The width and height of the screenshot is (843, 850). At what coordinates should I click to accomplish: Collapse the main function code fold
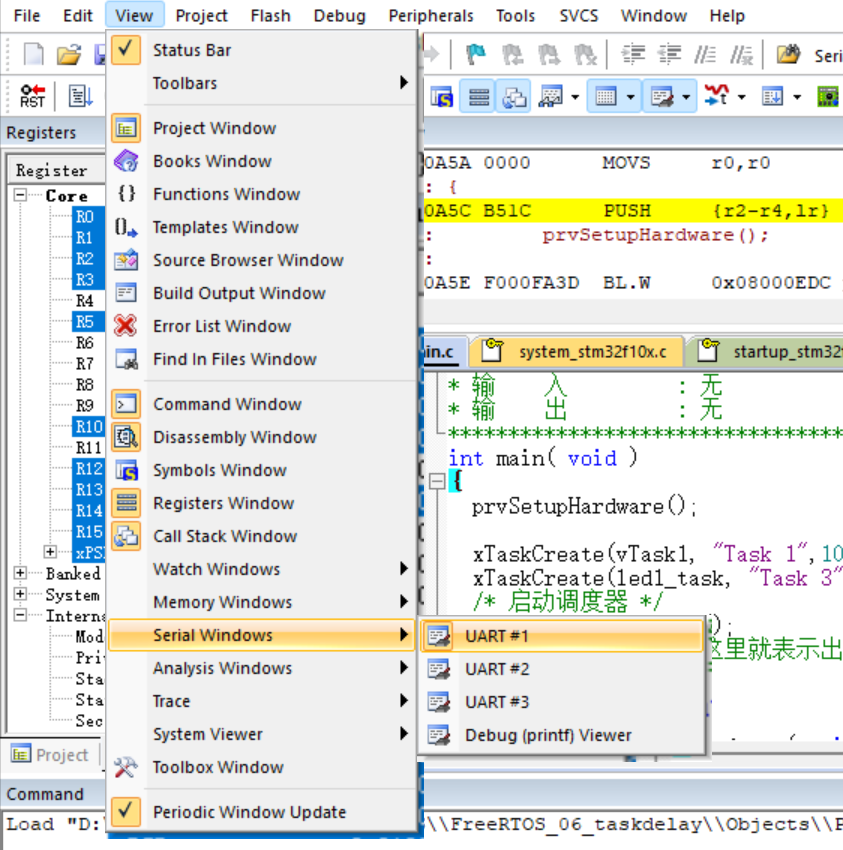pyautogui.click(x=437, y=480)
